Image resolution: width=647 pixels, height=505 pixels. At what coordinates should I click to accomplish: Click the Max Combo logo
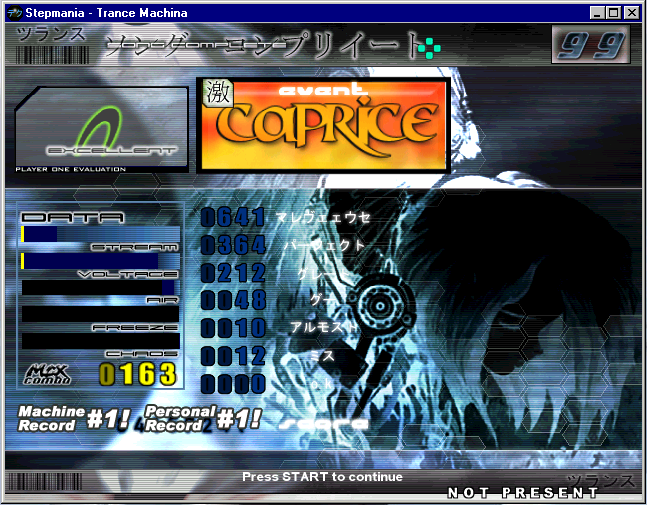47,374
